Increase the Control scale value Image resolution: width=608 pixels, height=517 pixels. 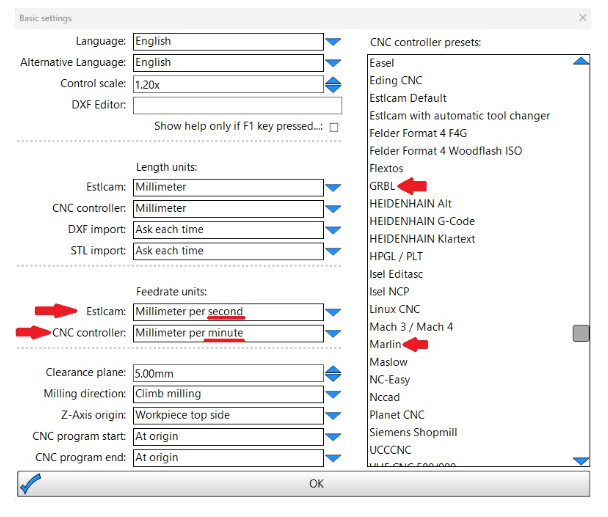(334, 80)
